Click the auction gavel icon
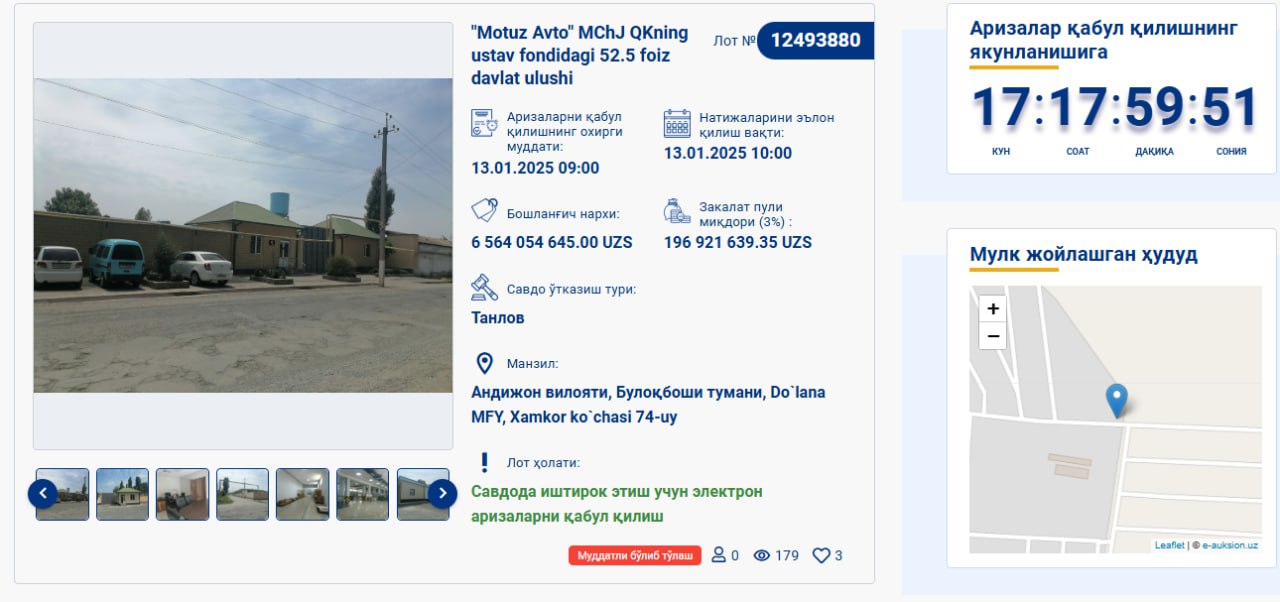This screenshot has height=602, width=1280. [485, 288]
